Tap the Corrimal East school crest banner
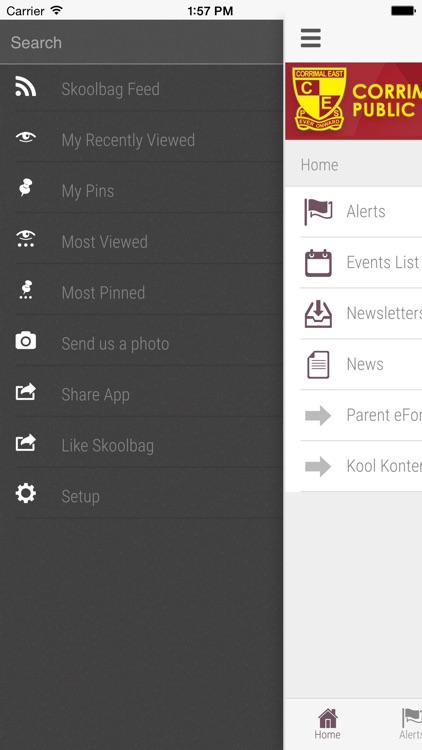The height and width of the screenshot is (750, 422). tap(354, 101)
